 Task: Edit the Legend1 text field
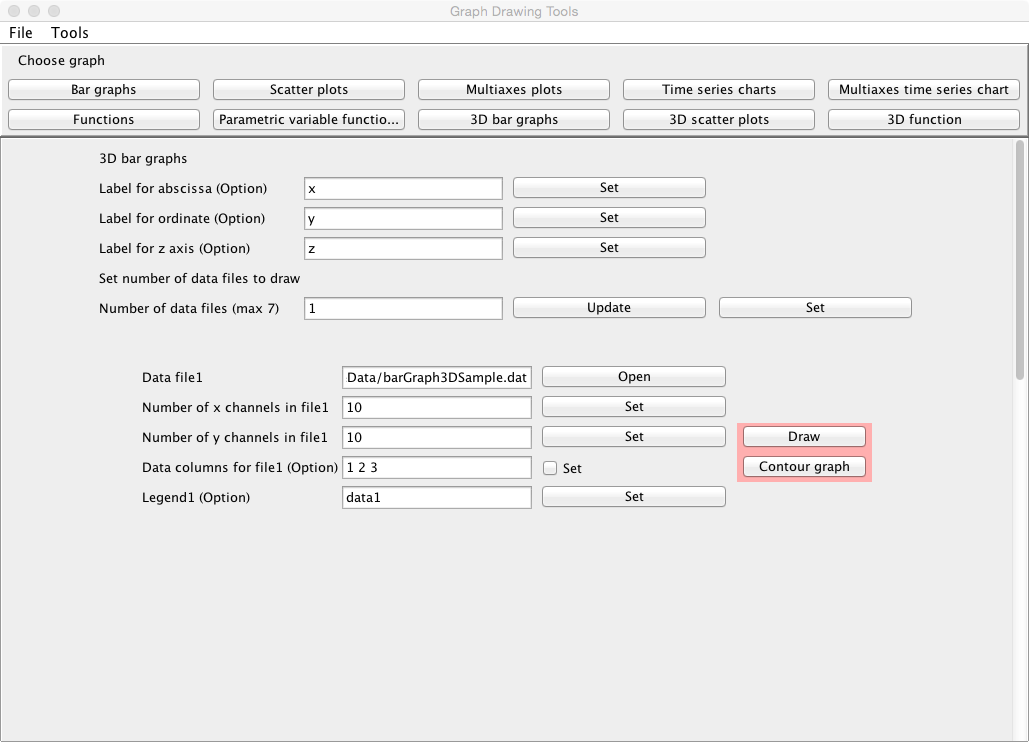coord(437,498)
